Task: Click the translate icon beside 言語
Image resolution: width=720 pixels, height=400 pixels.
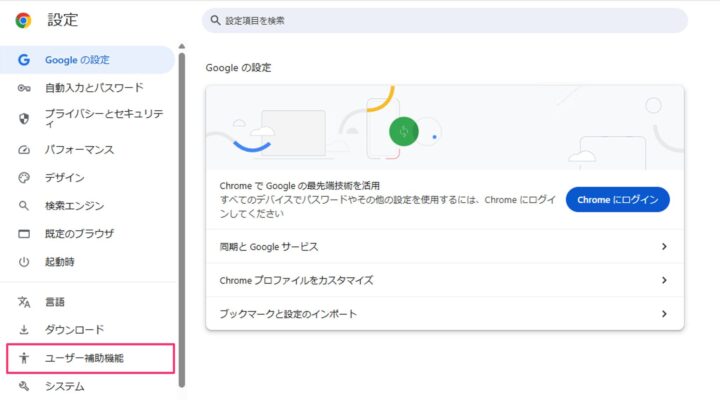Action: click(24, 302)
